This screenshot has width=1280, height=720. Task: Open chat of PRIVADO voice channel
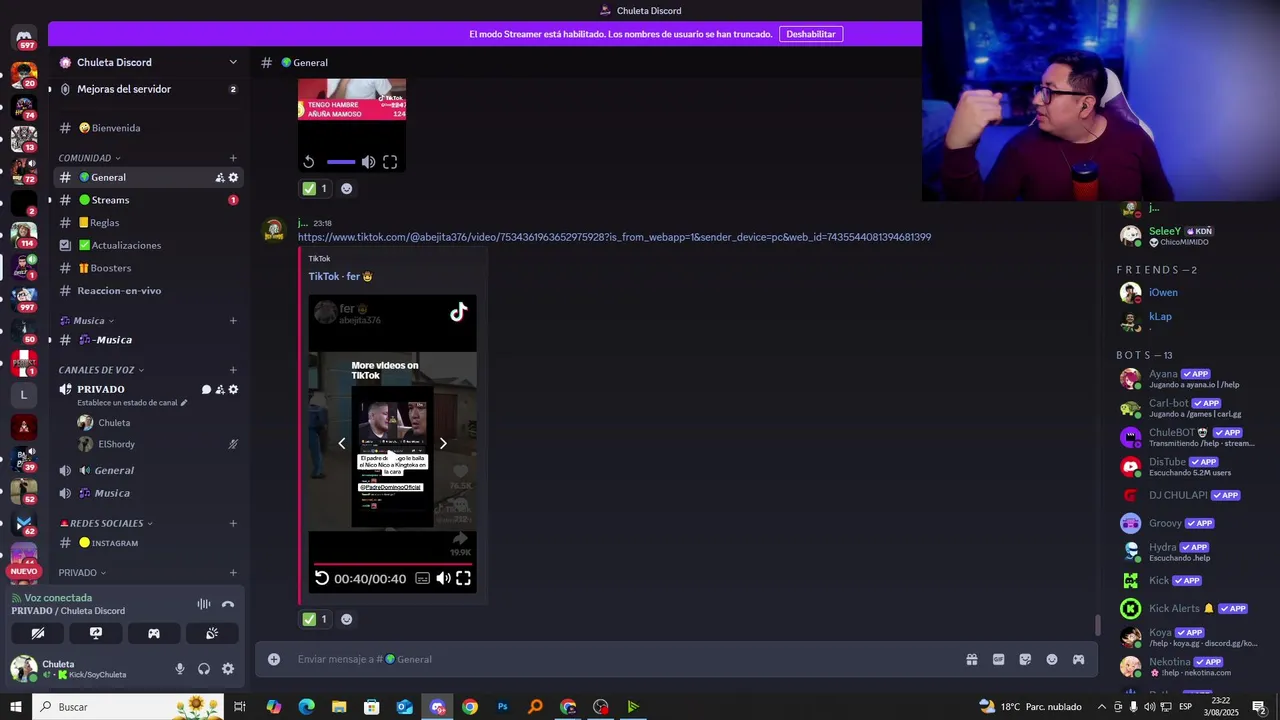(207, 389)
